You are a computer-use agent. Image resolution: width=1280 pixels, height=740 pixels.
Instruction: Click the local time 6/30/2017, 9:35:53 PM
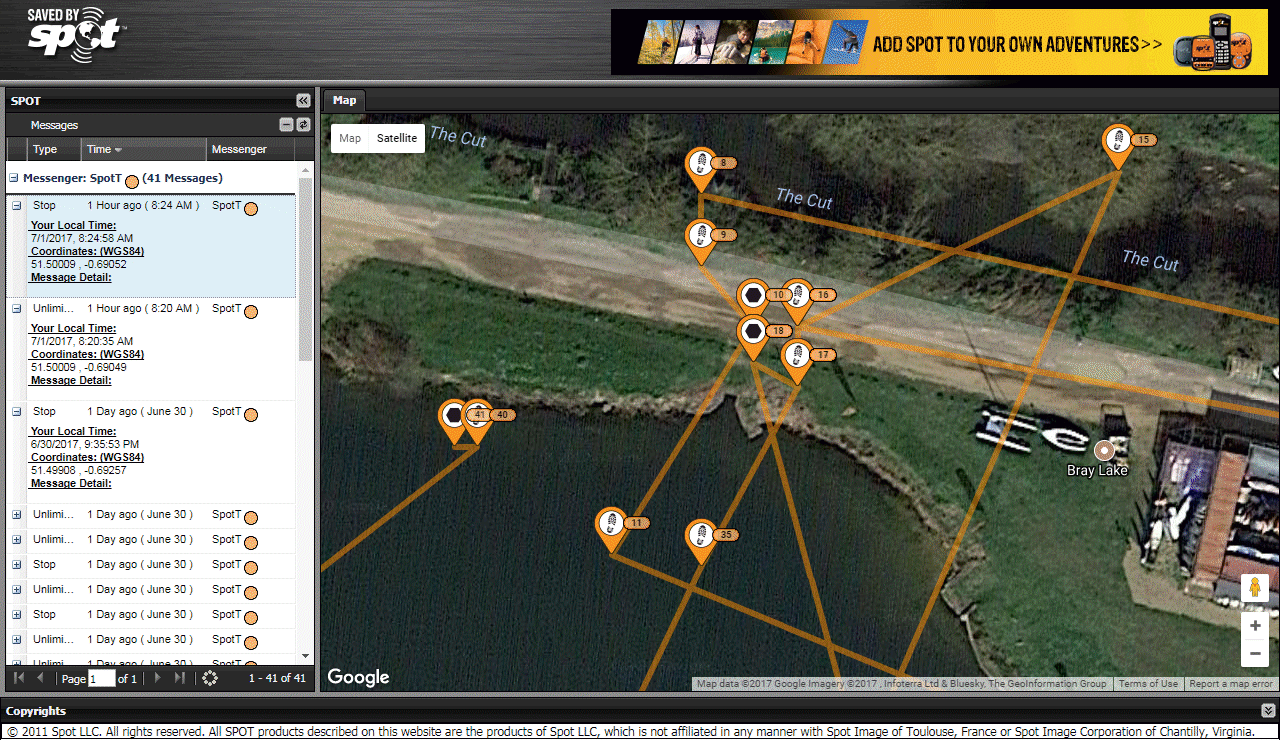coord(85,444)
